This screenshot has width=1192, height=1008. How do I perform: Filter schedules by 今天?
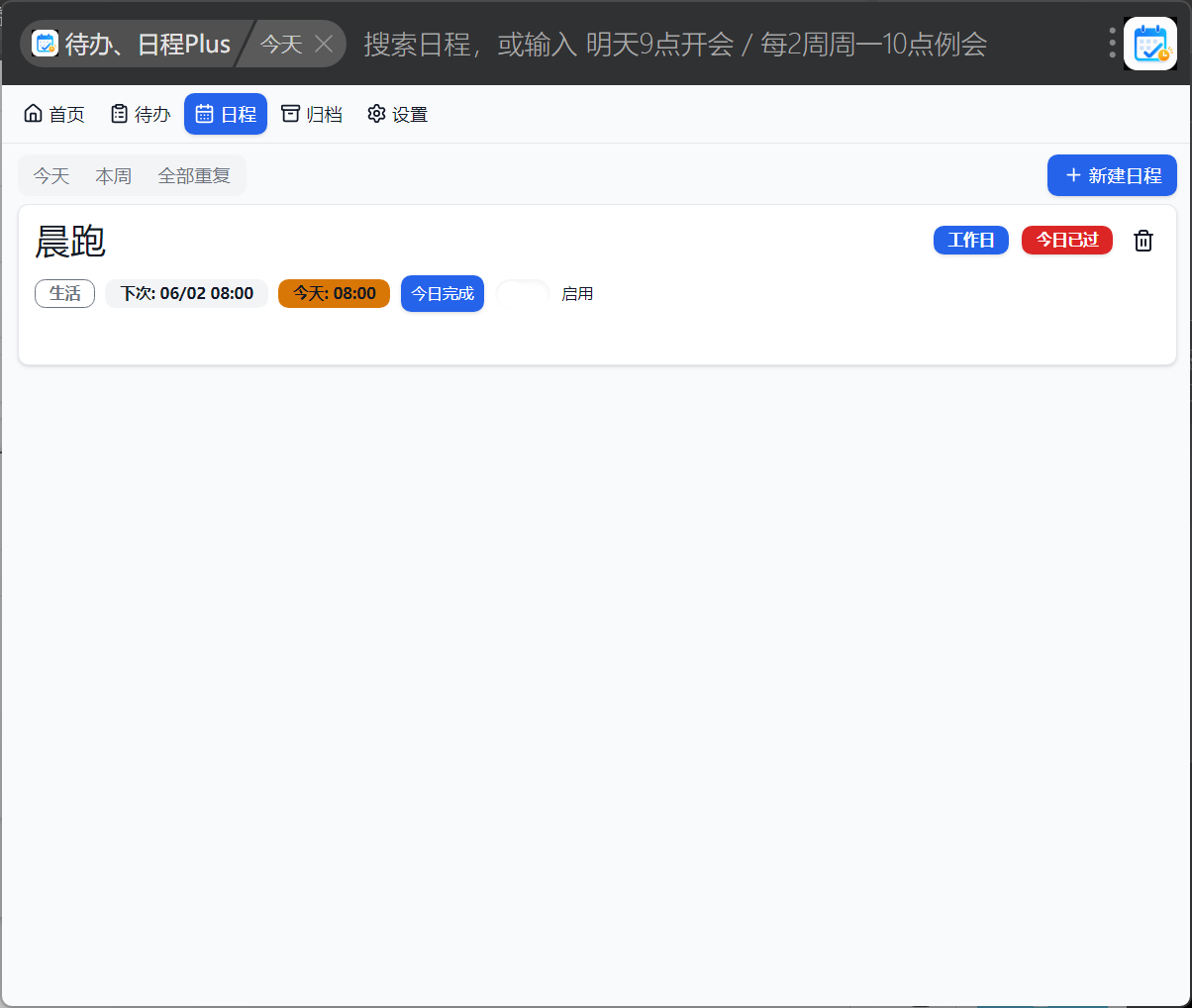tap(51, 176)
